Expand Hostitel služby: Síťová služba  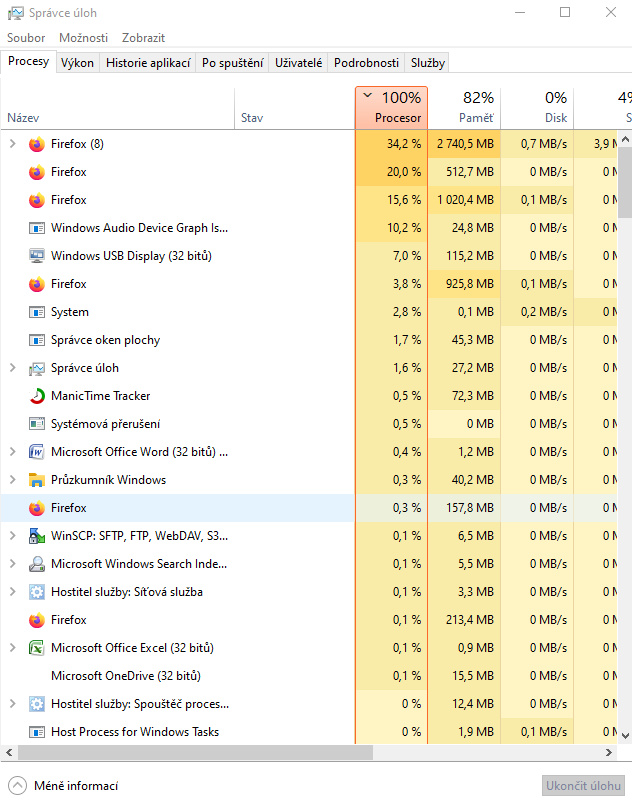point(13,591)
